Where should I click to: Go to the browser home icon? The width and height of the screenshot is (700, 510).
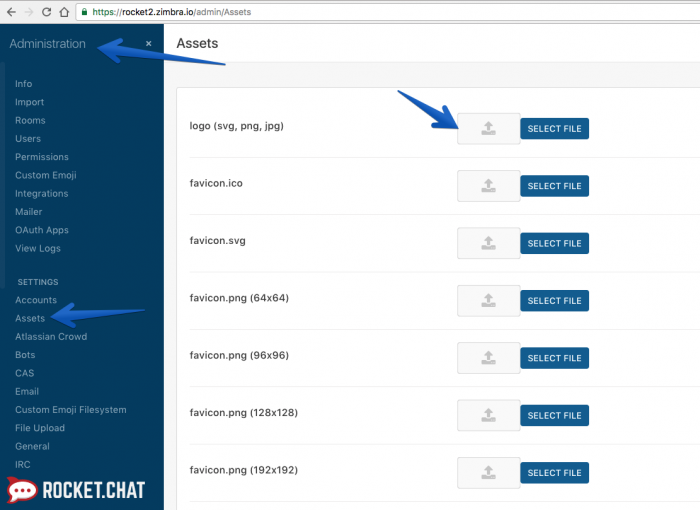tap(64, 12)
